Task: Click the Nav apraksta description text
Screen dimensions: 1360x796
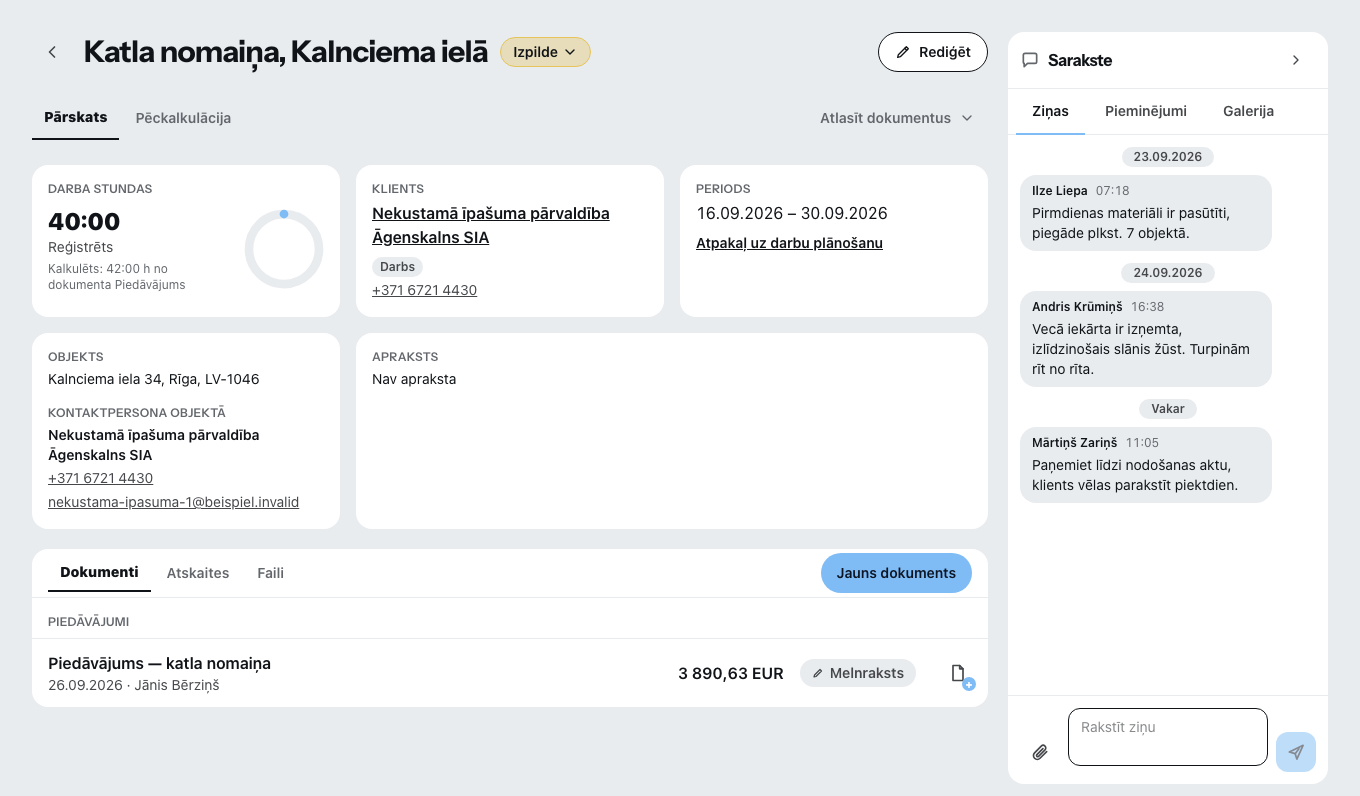Action: (x=414, y=379)
